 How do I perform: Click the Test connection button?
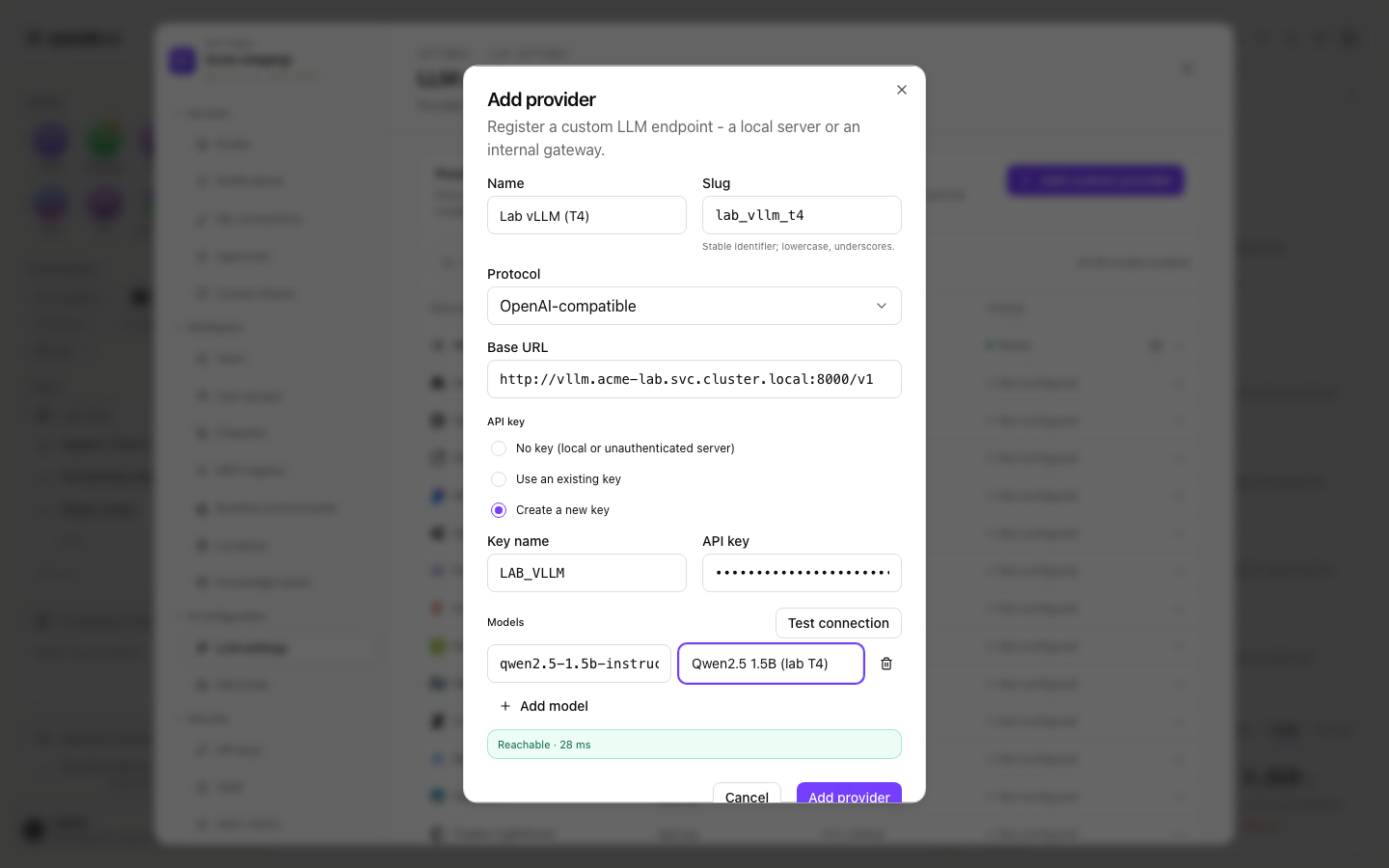[838, 623]
